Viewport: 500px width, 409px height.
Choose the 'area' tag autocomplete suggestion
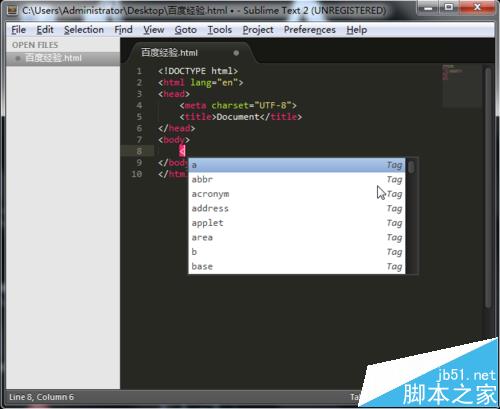point(297,238)
